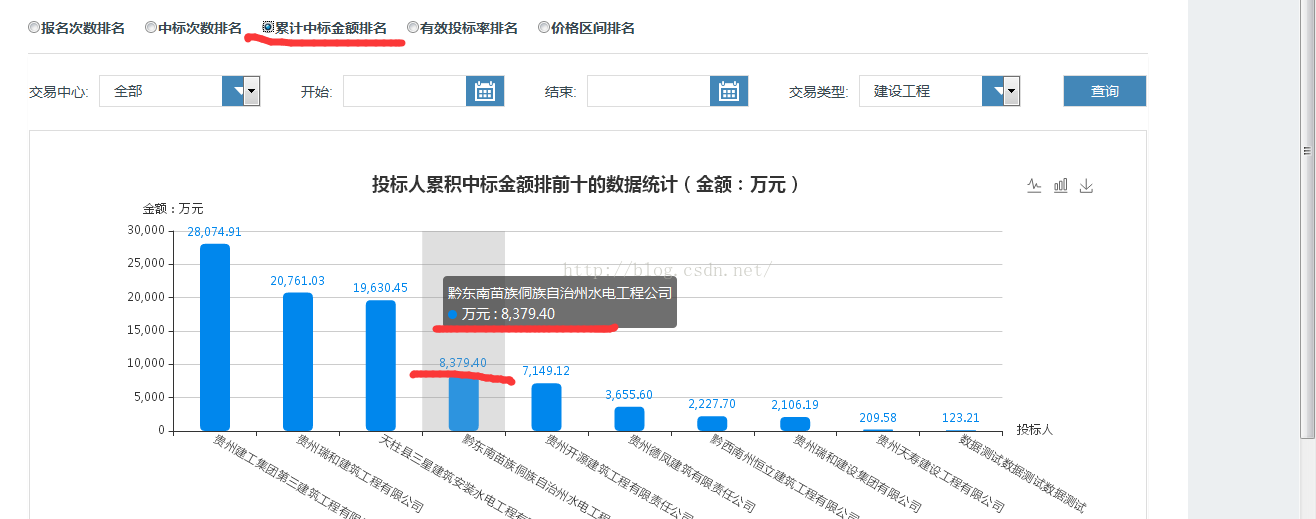Click the 19,630.45 bar in chart
The height and width of the screenshot is (519, 1316).
click(381, 365)
